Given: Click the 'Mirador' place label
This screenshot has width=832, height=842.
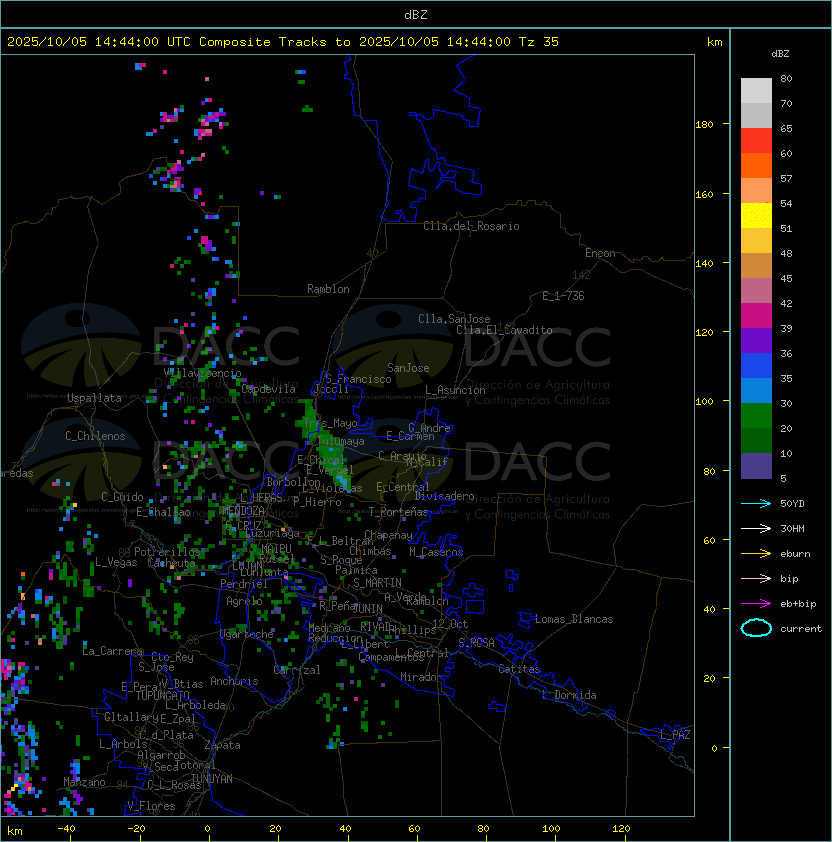Looking at the screenshot, I should pyautogui.click(x=421, y=677).
